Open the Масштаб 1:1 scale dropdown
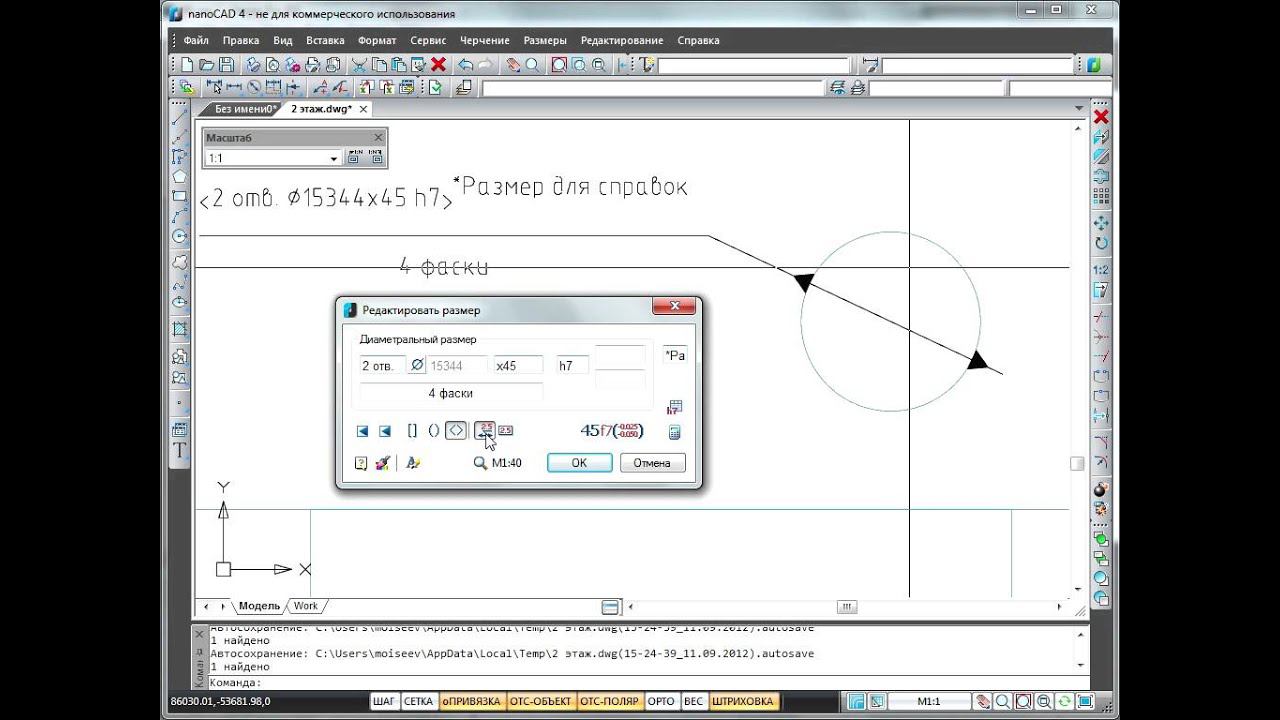The height and width of the screenshot is (720, 1280). coord(334,159)
